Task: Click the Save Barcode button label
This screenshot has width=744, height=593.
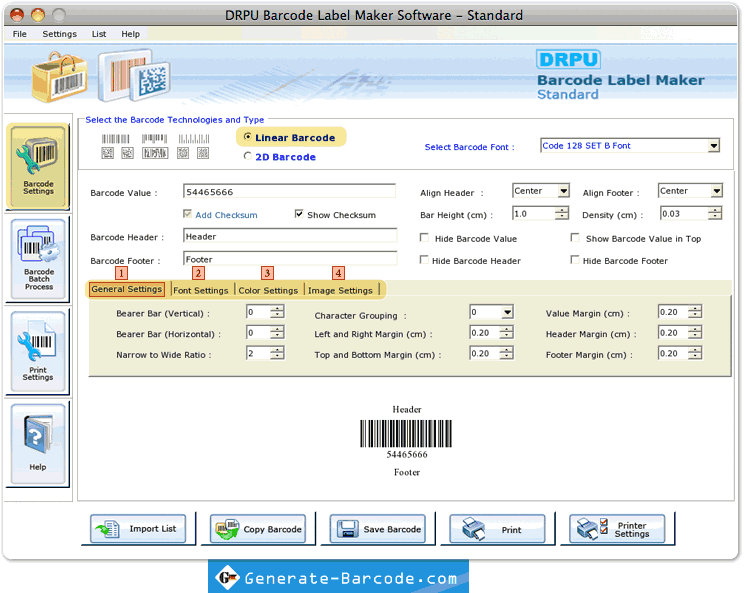Action: (392, 529)
